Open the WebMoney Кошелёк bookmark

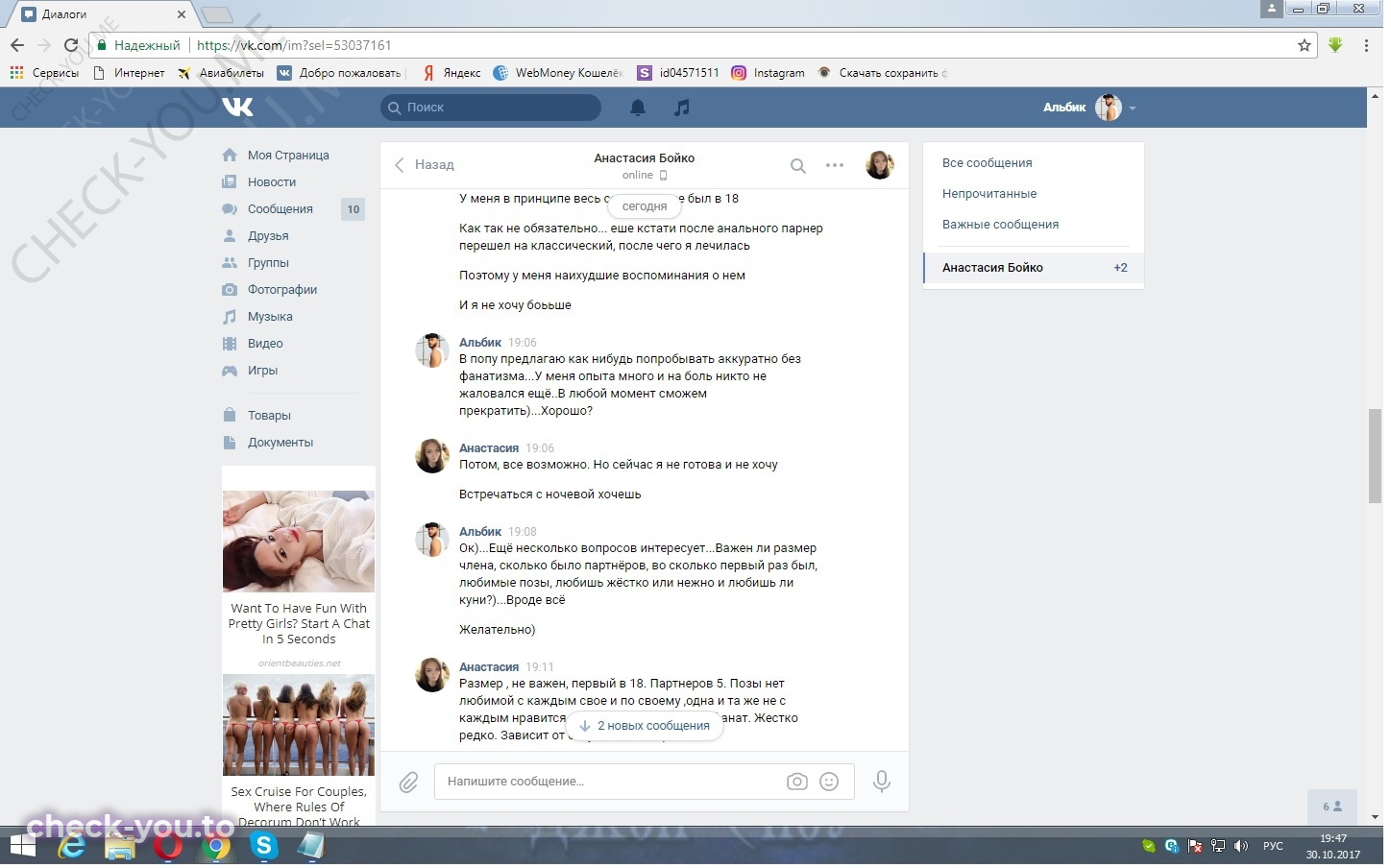click(558, 73)
